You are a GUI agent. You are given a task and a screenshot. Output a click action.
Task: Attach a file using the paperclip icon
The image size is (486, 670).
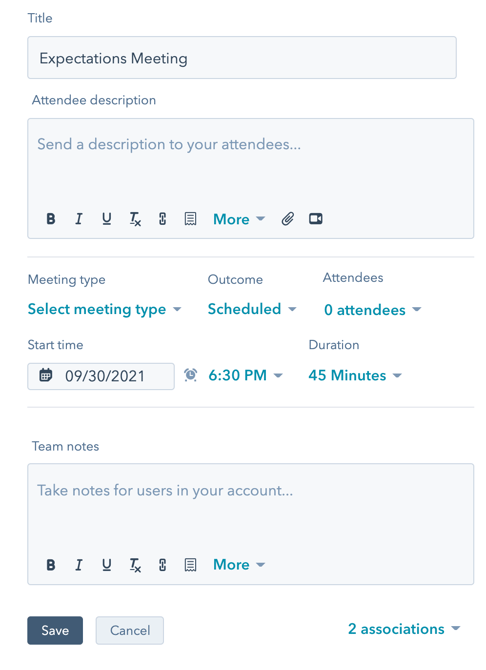click(x=288, y=219)
